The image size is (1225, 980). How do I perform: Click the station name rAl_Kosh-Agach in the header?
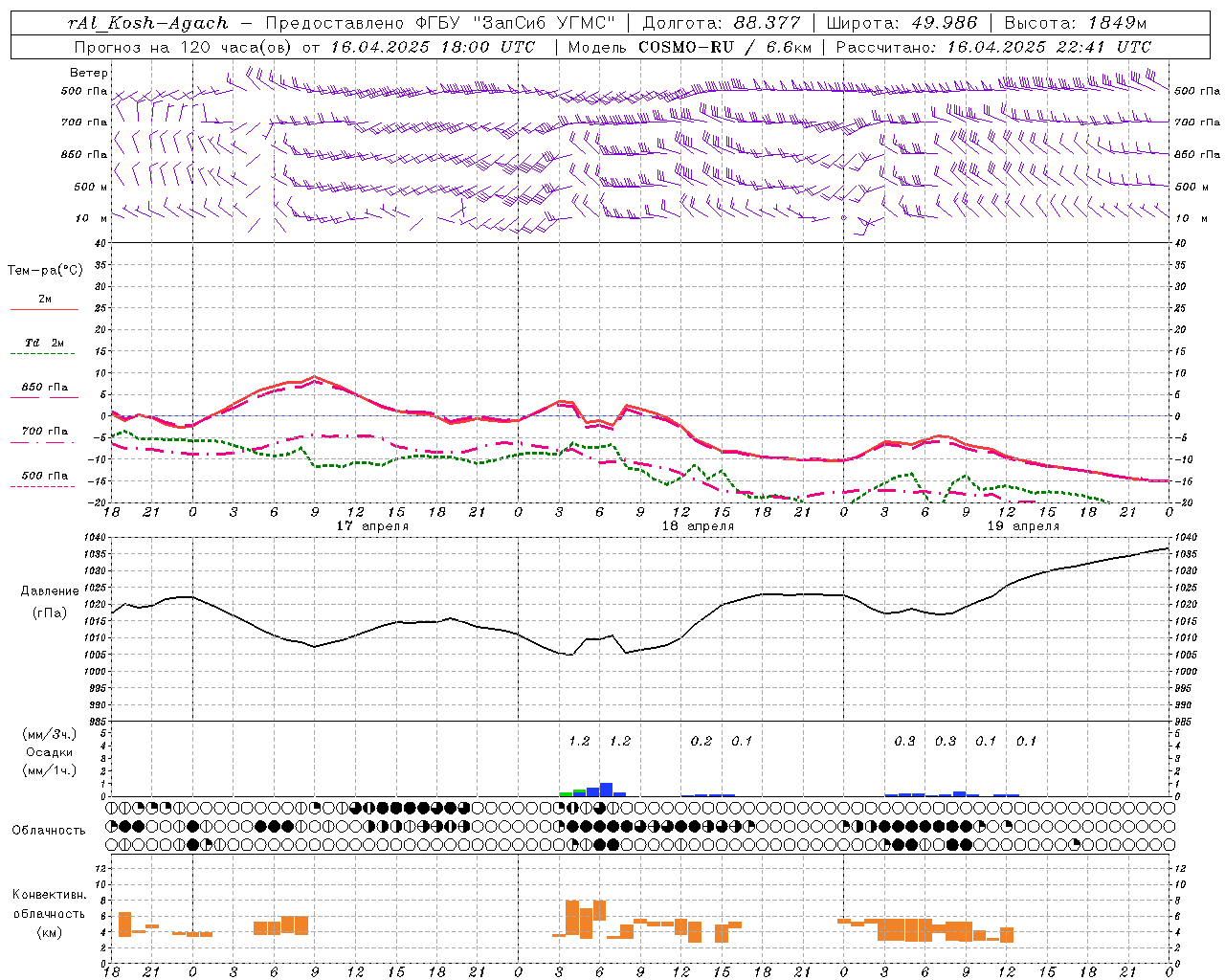point(148,23)
